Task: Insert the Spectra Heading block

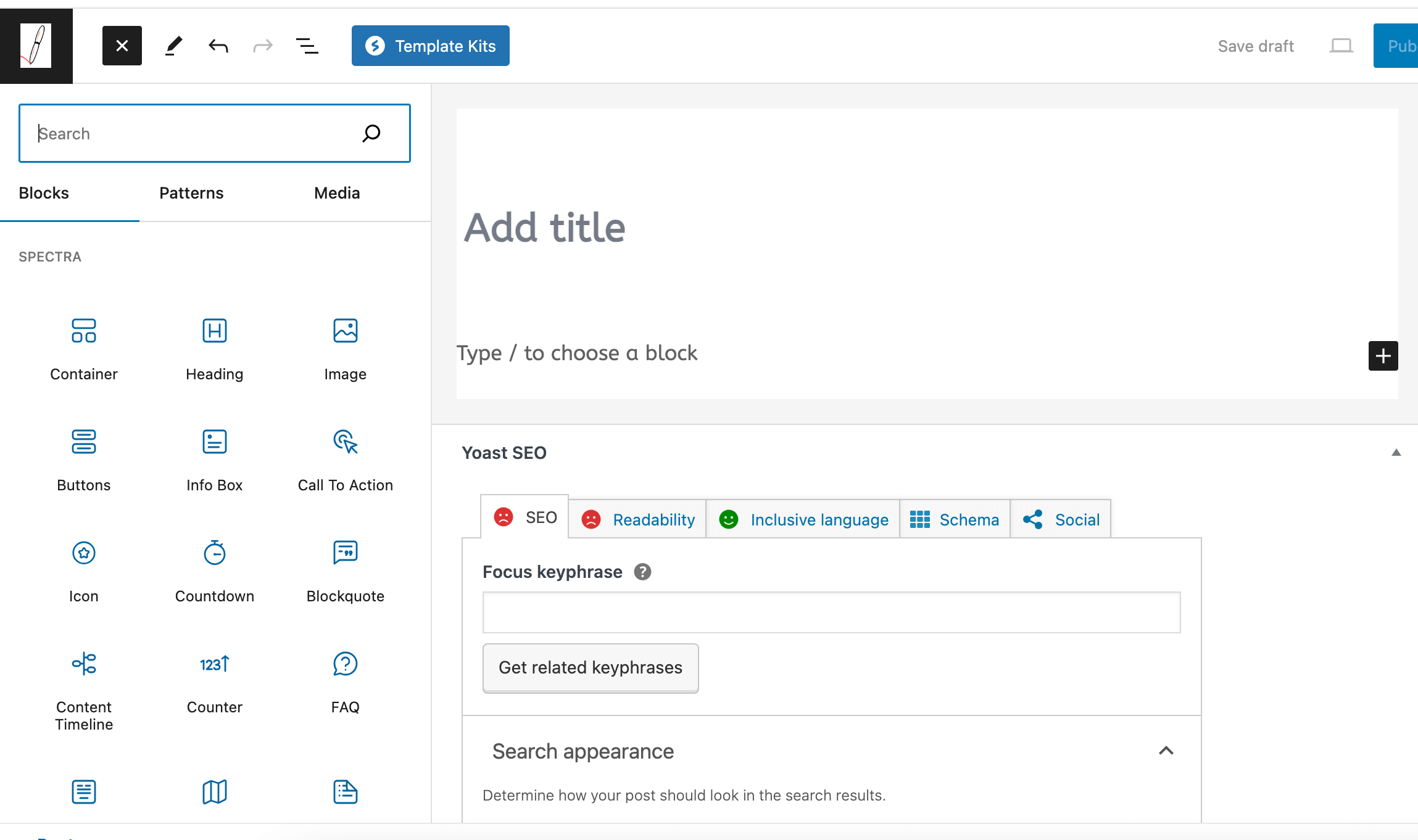Action: pyautogui.click(x=215, y=348)
